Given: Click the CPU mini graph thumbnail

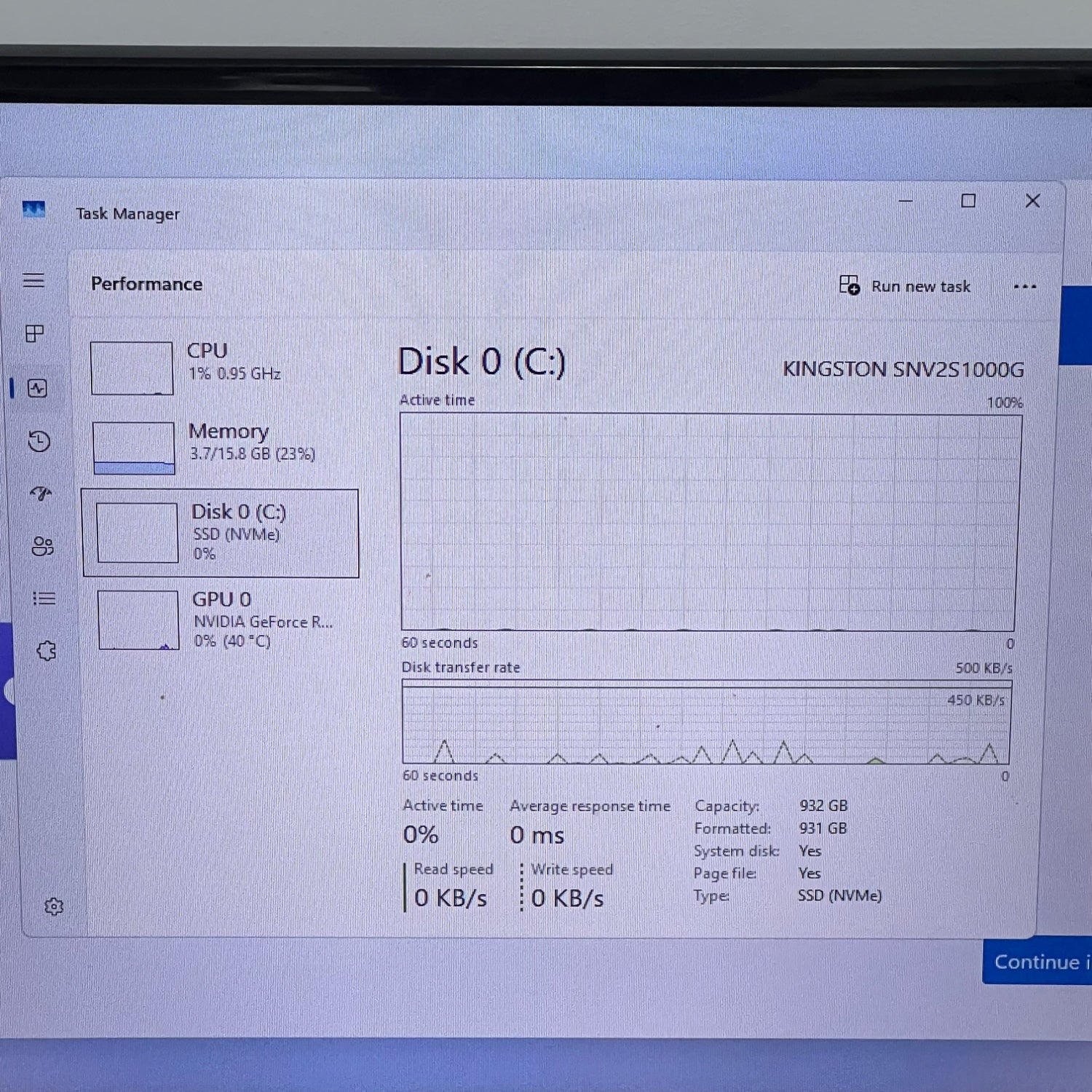Looking at the screenshot, I should [132, 368].
